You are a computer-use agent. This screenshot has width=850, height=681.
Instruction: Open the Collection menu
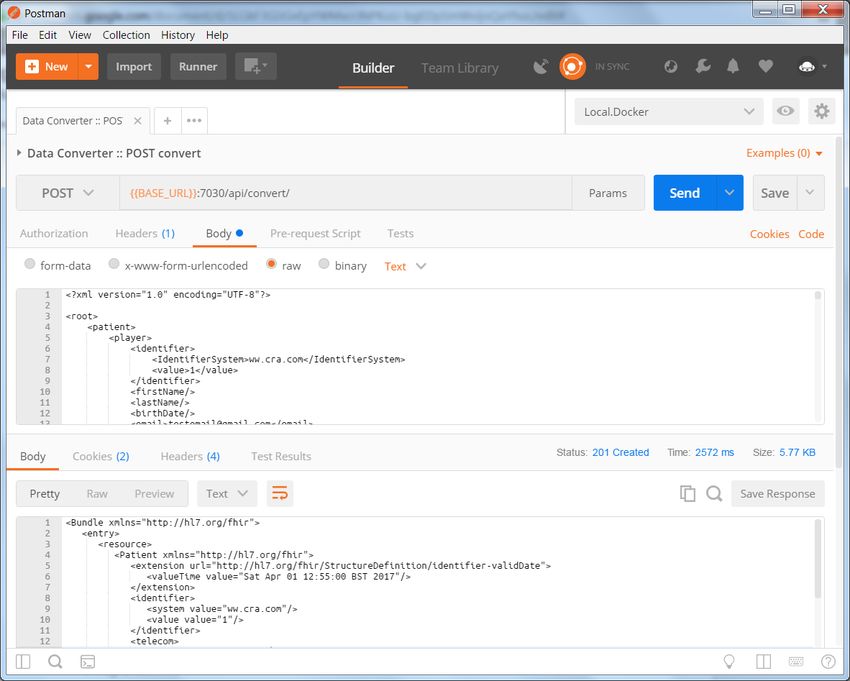coord(126,35)
